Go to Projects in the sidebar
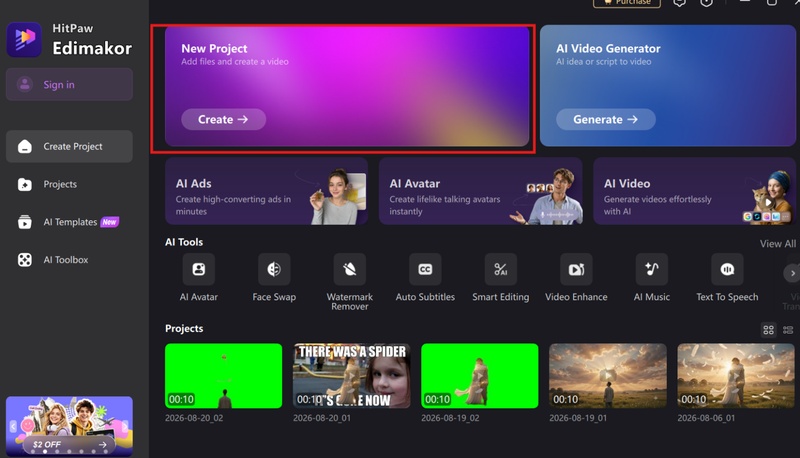Screen dimensions: 800x458 (x=69, y=184)
